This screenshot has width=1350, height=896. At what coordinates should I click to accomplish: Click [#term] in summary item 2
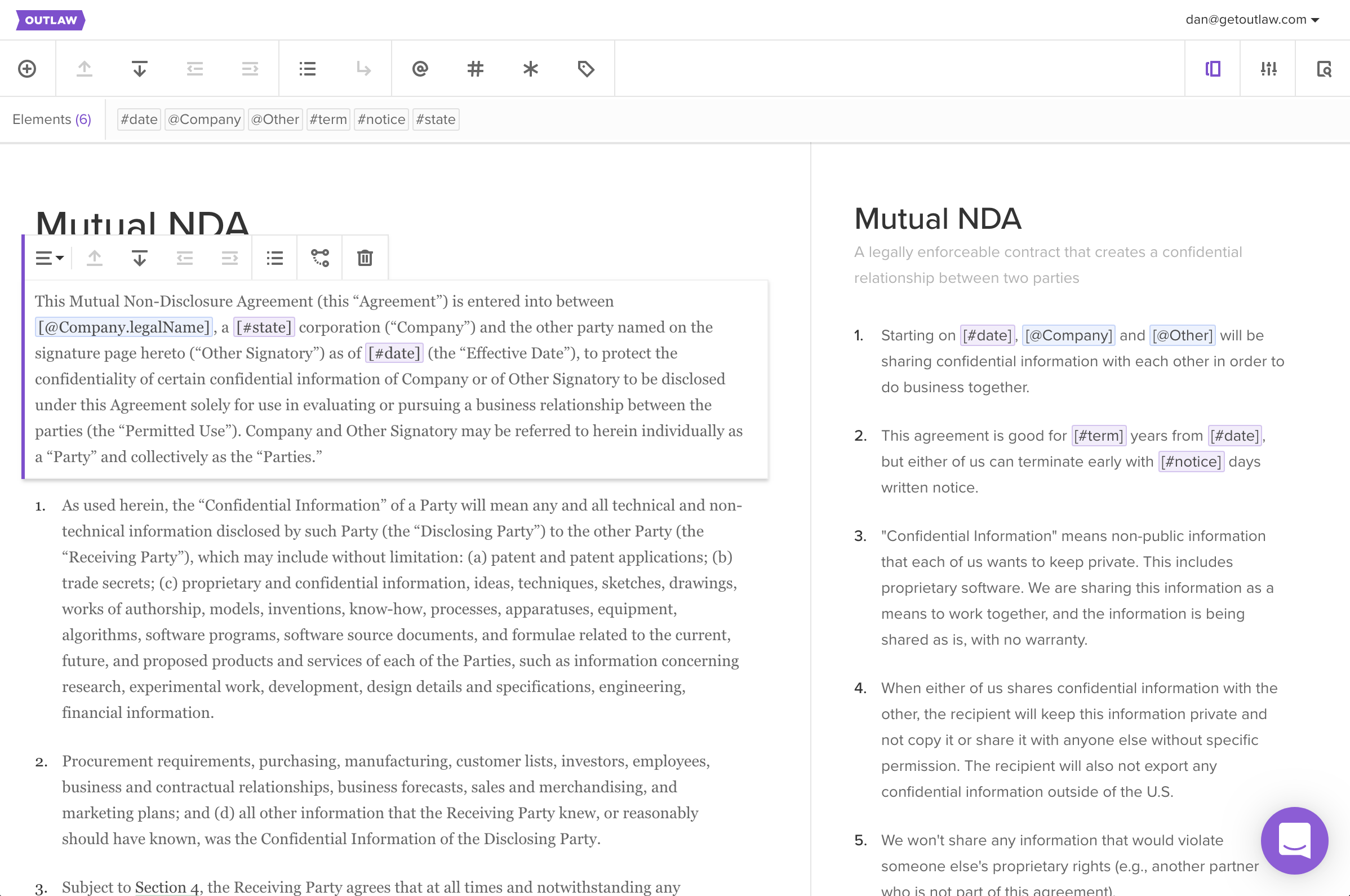[x=1098, y=436]
